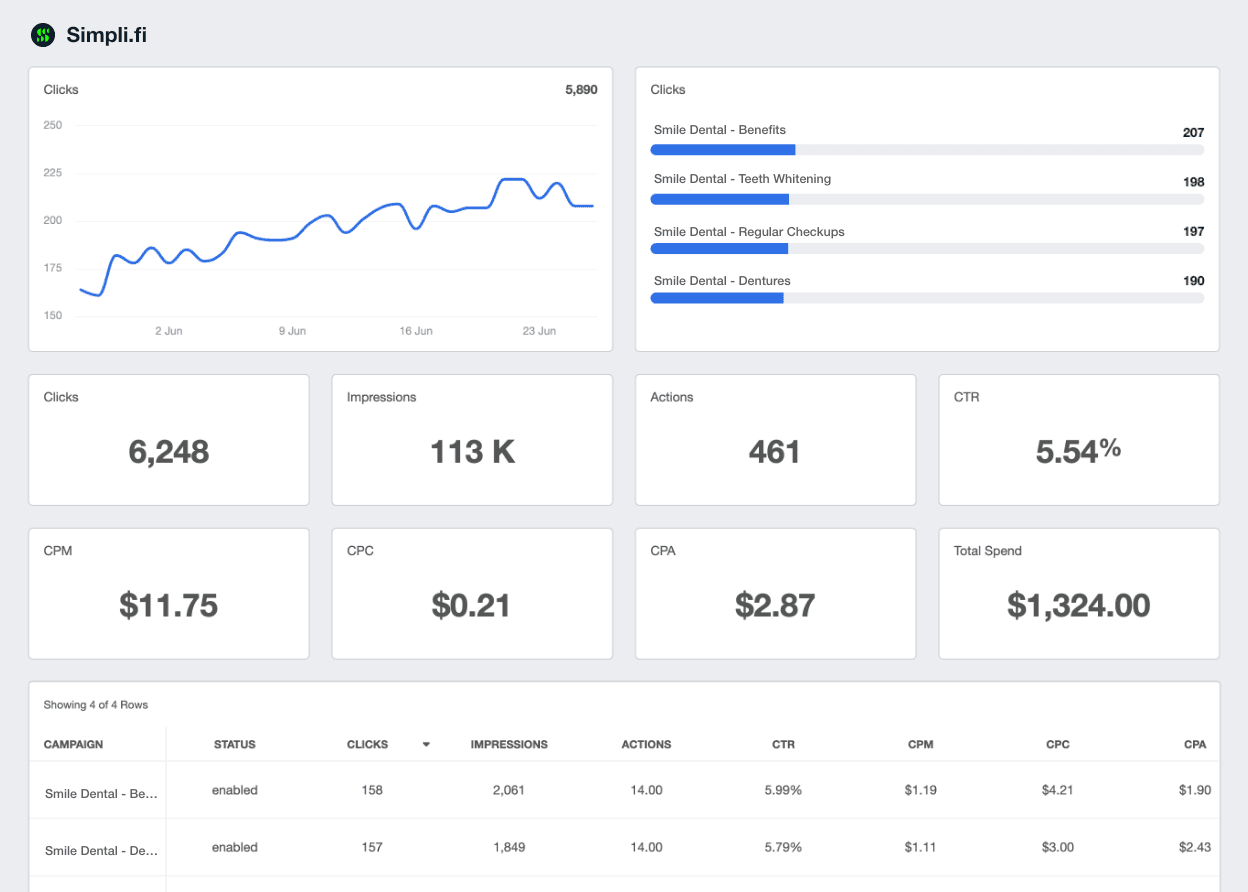Click the Smile Dental - Teeth Whitening progress bar

tap(719, 199)
